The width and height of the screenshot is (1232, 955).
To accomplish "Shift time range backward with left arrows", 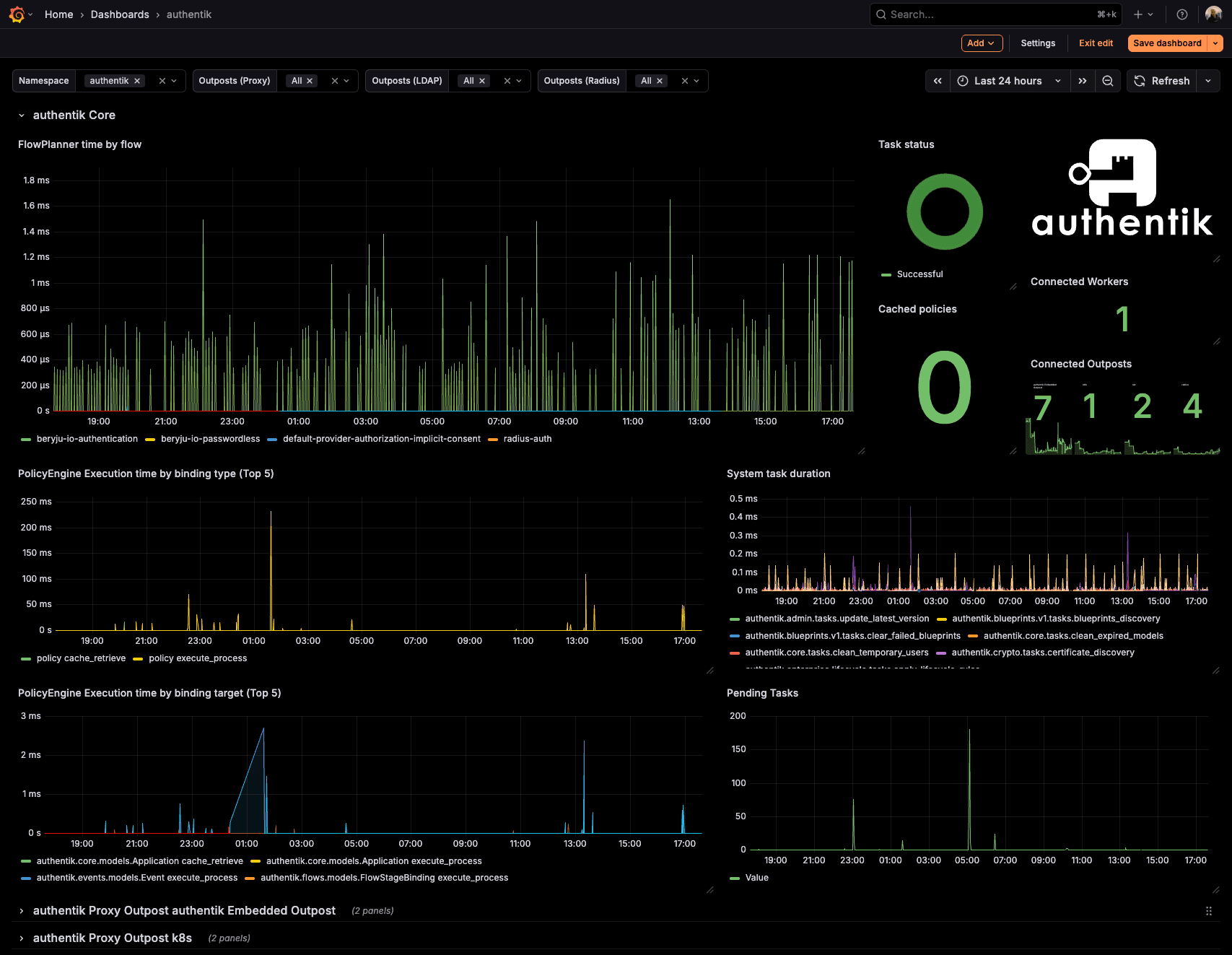I will tap(938, 81).
